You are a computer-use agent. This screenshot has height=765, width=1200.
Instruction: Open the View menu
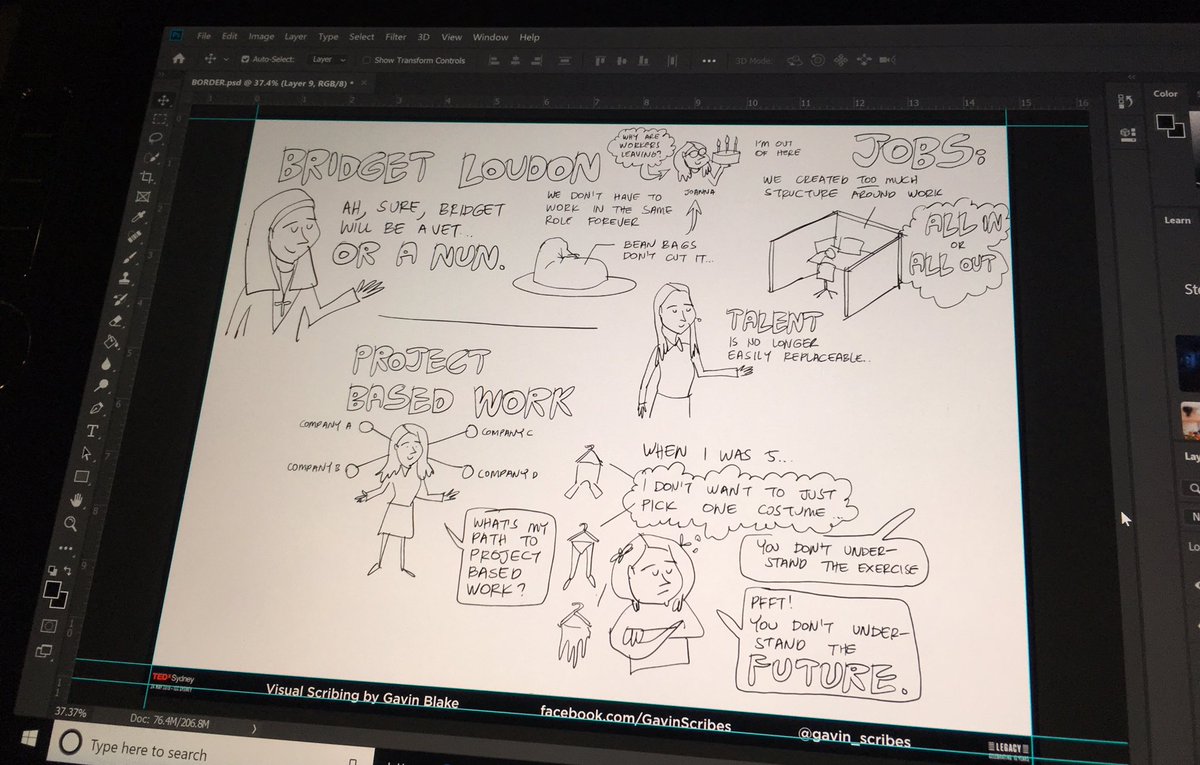click(452, 37)
